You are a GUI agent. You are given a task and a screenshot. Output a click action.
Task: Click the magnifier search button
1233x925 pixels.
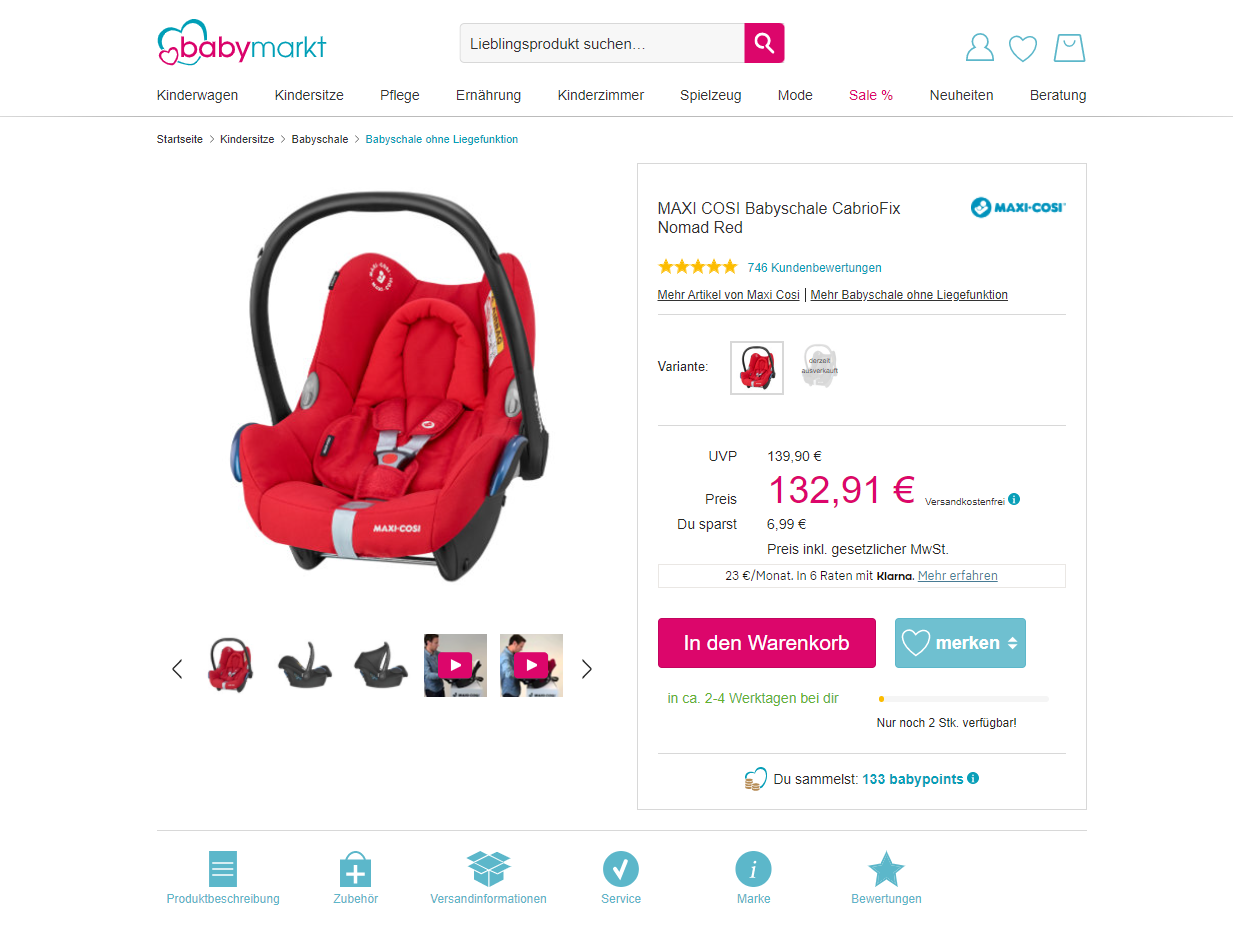point(764,43)
